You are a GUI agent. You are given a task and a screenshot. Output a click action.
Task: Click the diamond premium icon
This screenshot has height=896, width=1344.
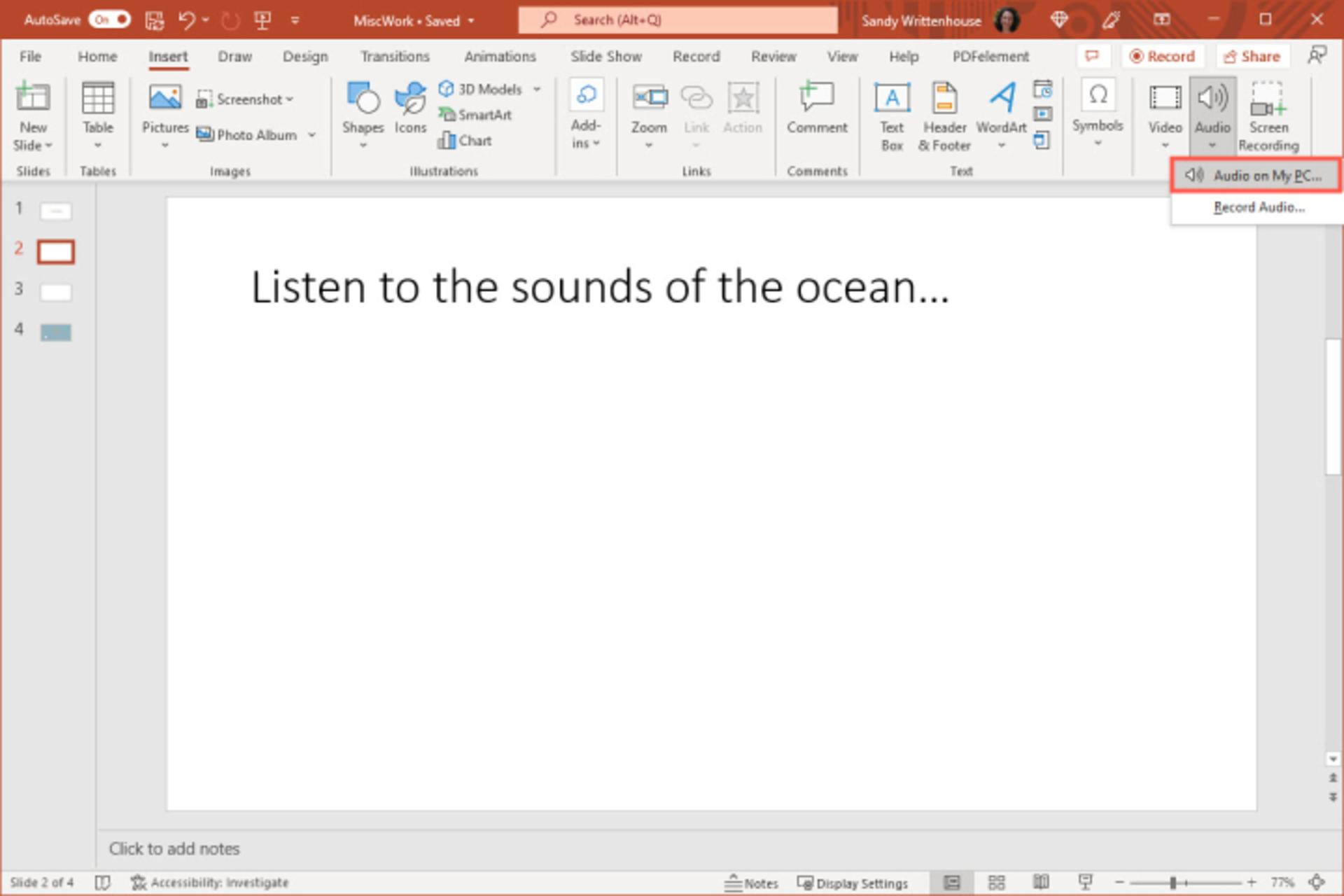1059,20
